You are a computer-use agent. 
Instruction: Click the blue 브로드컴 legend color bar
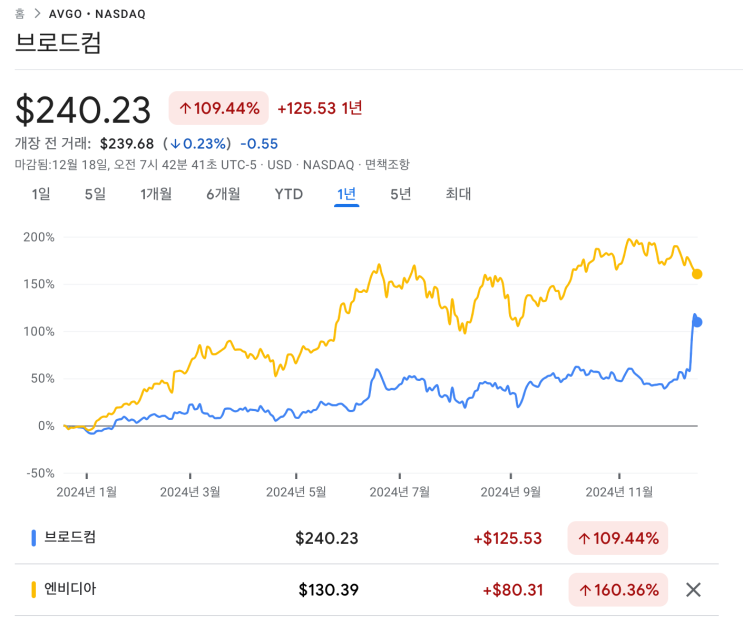point(34,538)
